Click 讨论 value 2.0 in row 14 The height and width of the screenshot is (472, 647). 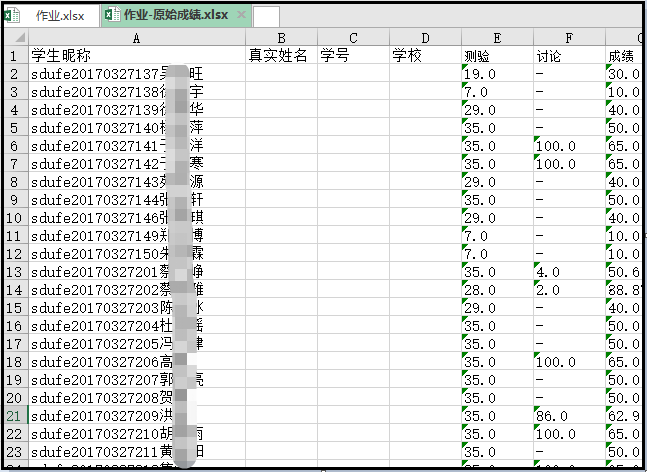click(x=569, y=290)
